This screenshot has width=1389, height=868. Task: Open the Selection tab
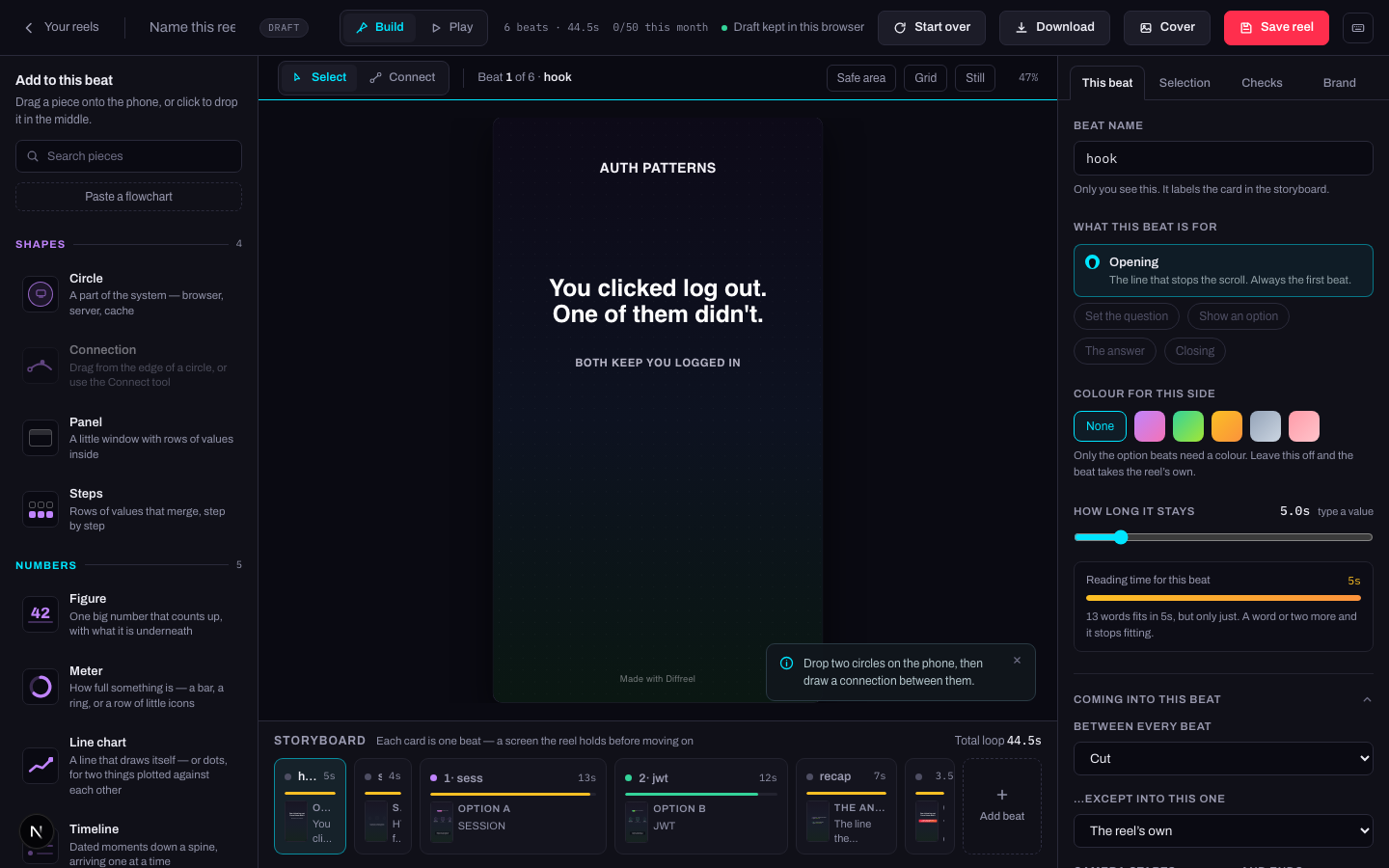click(1185, 83)
